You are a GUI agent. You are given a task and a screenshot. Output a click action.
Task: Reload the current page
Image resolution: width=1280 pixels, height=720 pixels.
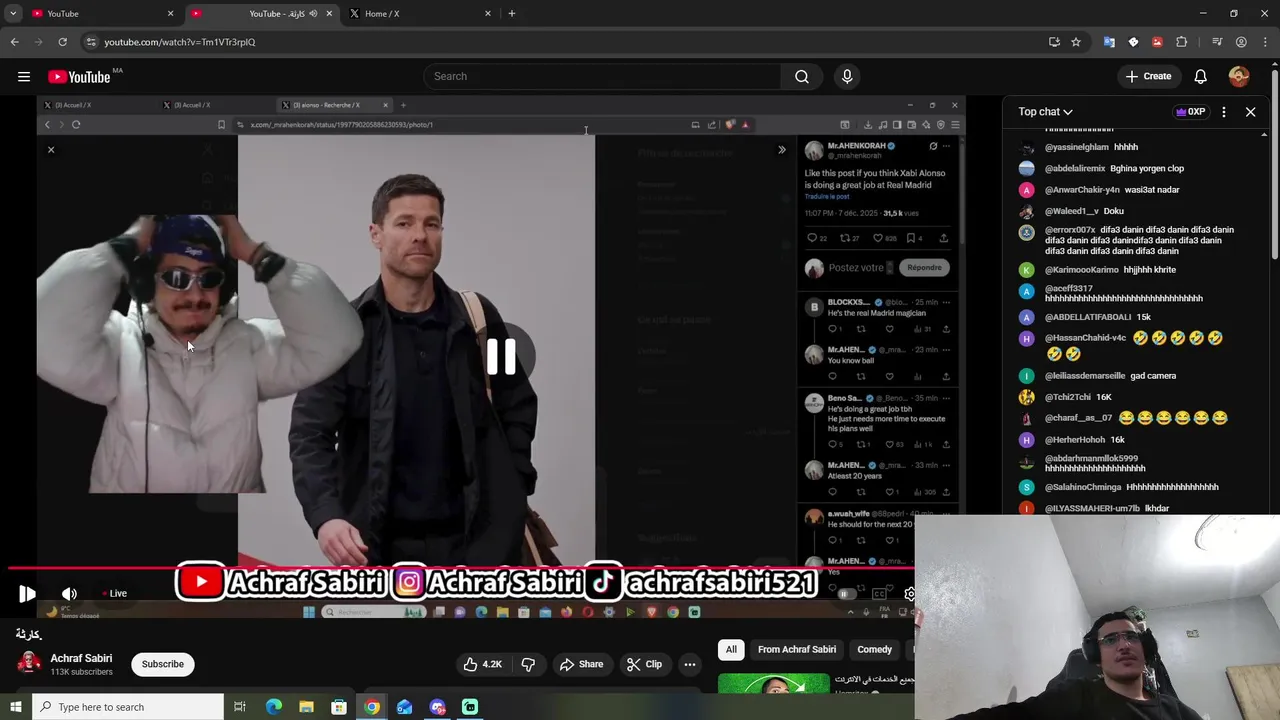(x=62, y=42)
